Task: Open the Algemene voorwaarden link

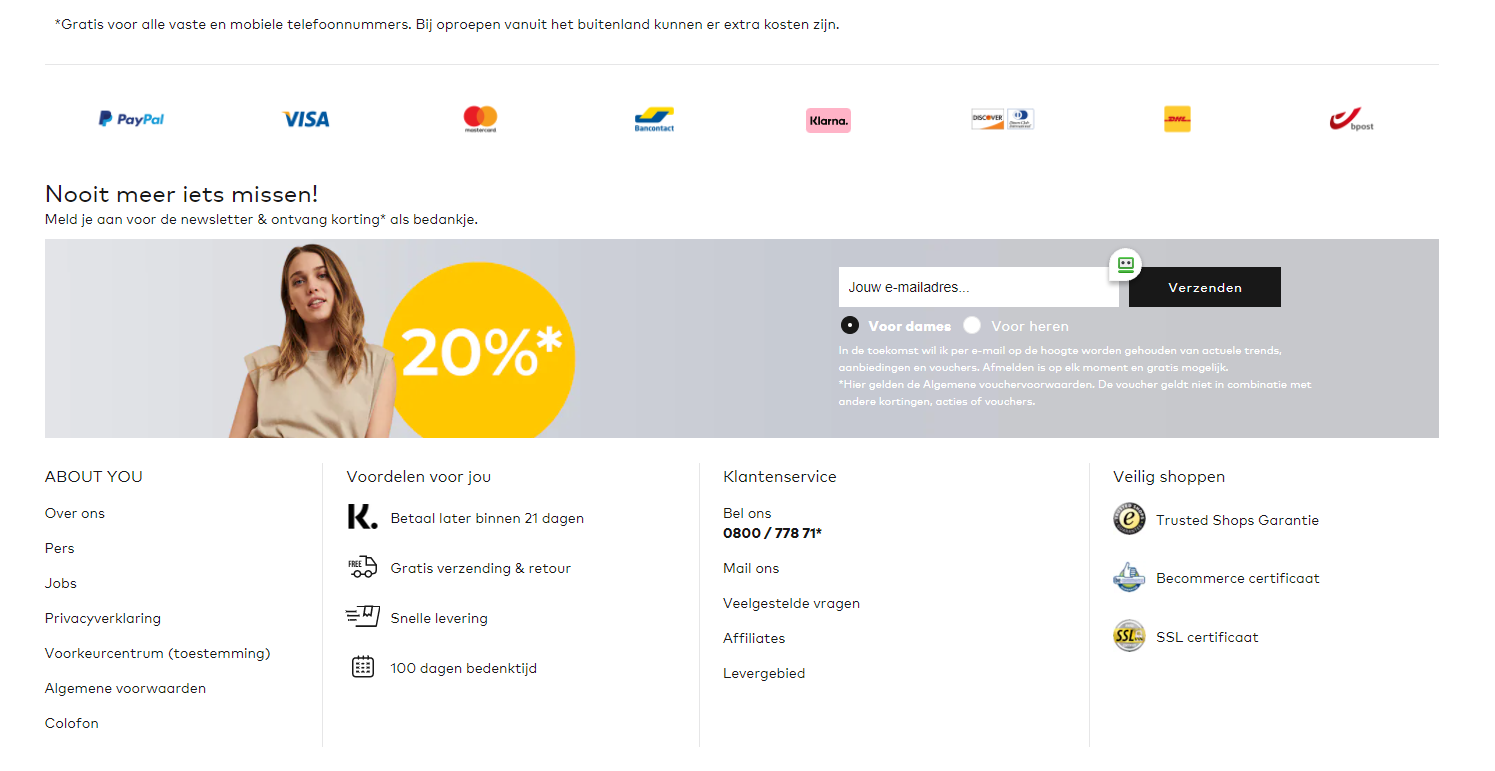Action: coord(125,688)
